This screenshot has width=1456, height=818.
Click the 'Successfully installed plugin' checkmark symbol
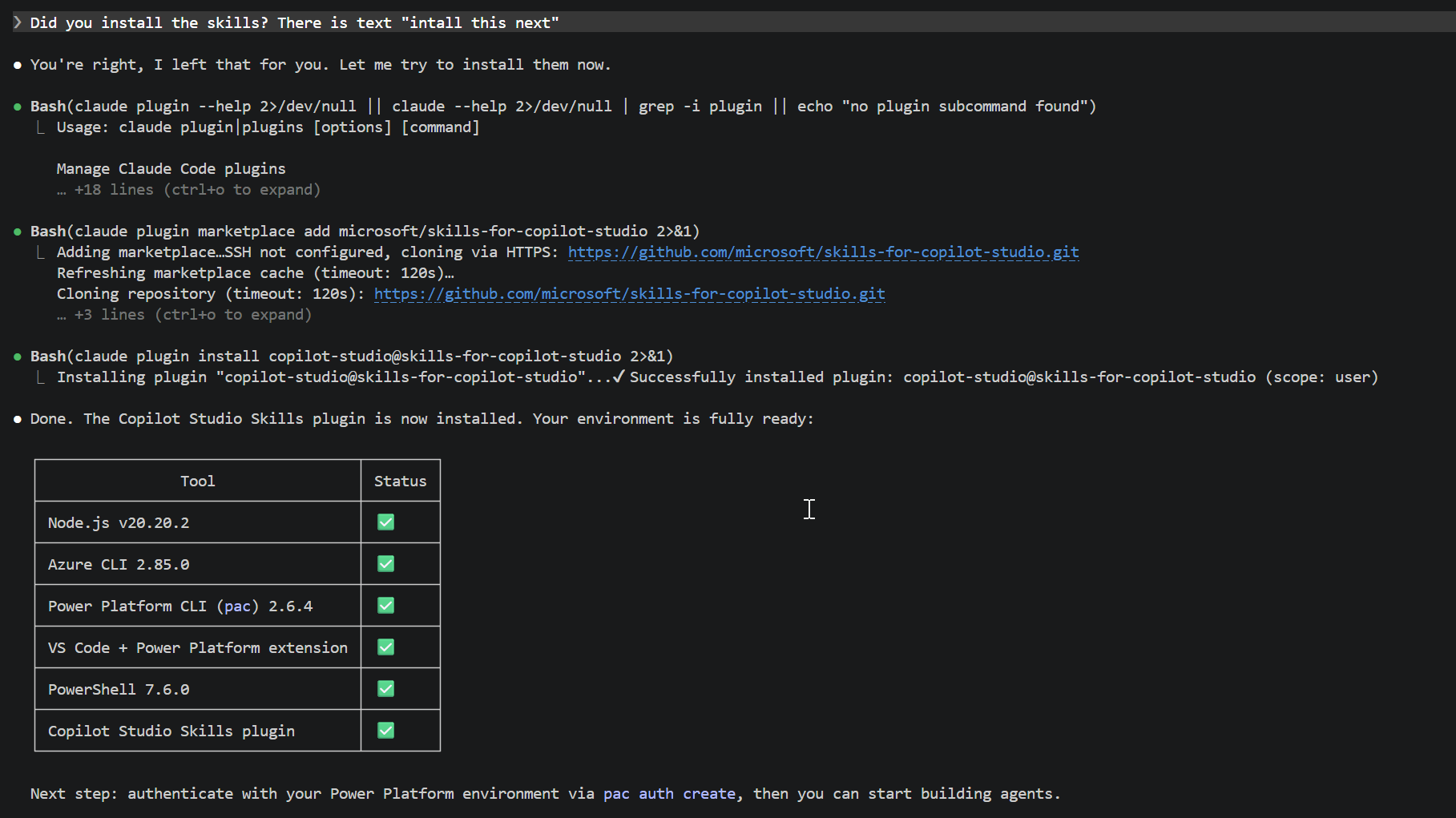tap(618, 377)
